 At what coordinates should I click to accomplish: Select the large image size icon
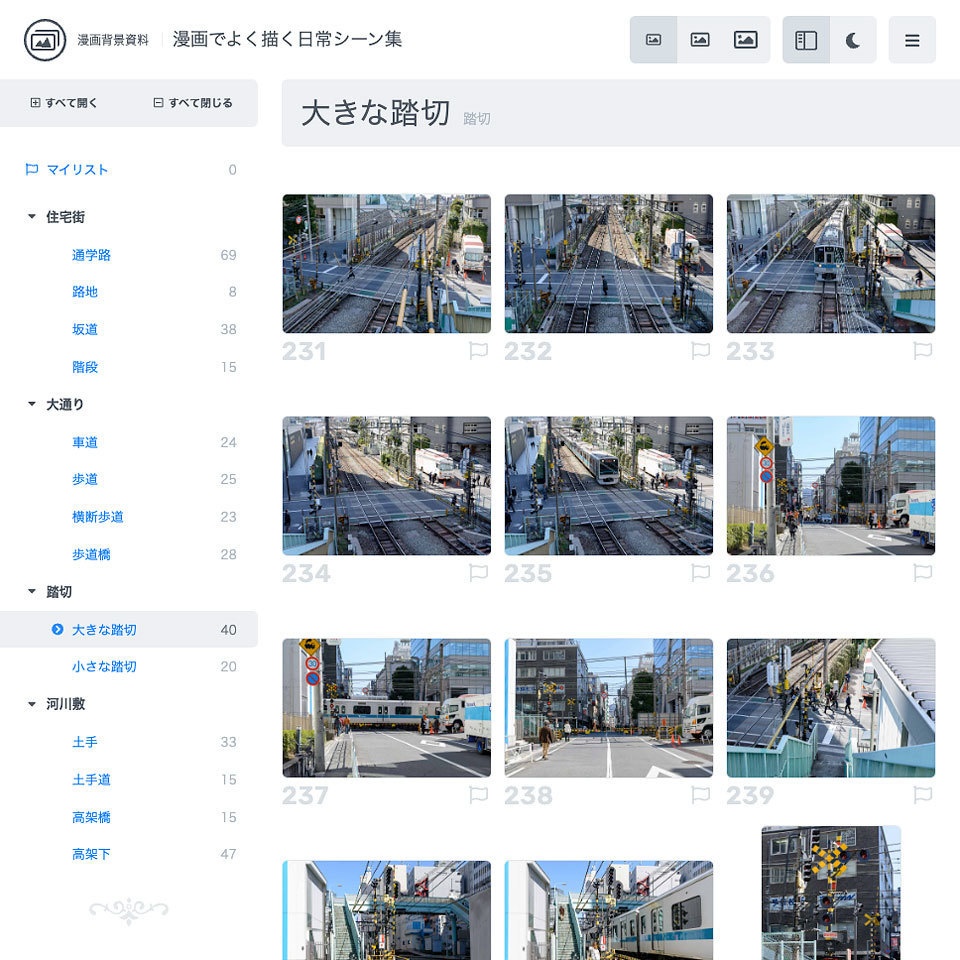tap(747, 39)
